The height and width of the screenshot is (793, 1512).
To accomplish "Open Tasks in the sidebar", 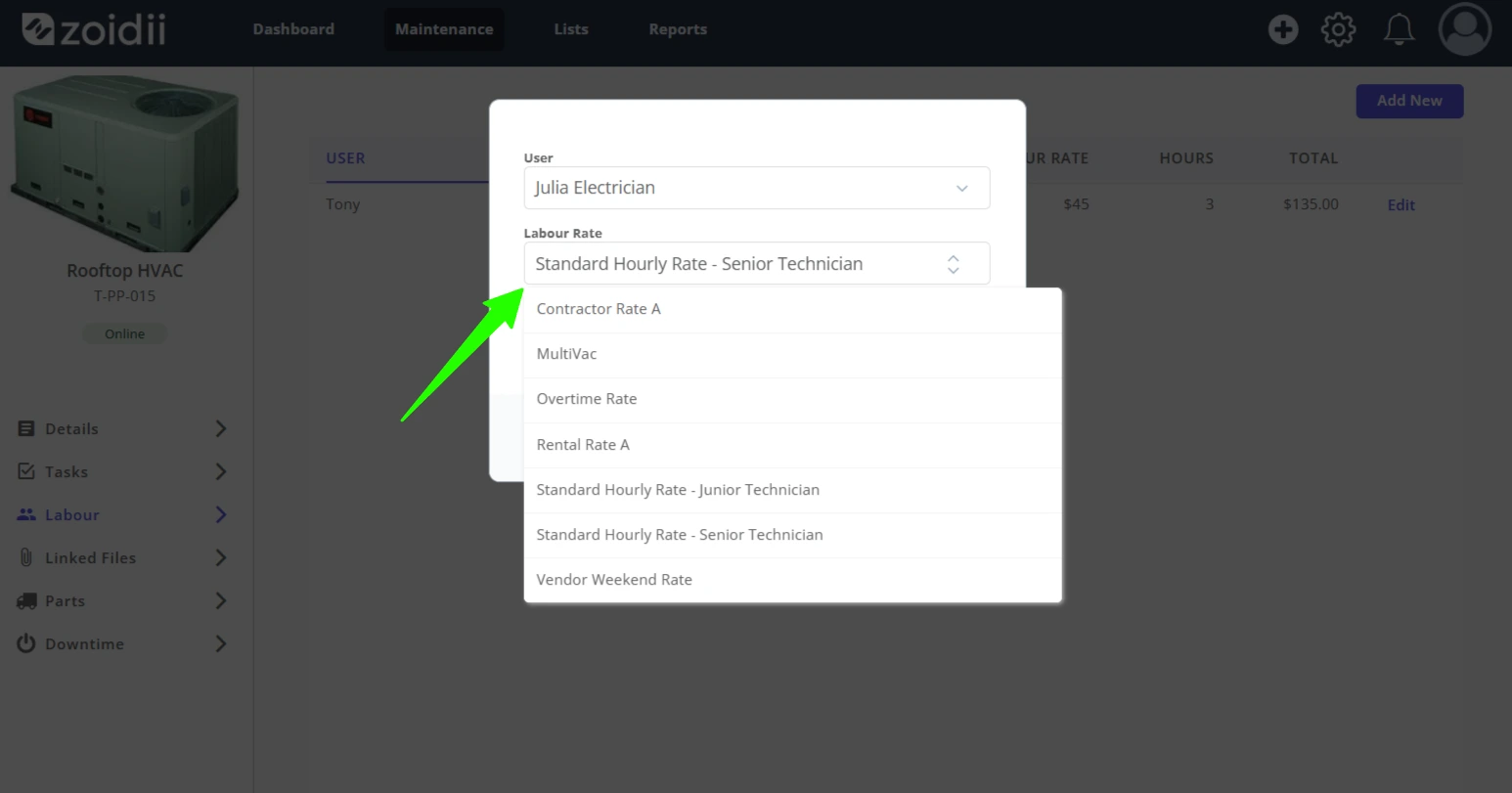I will point(67,471).
